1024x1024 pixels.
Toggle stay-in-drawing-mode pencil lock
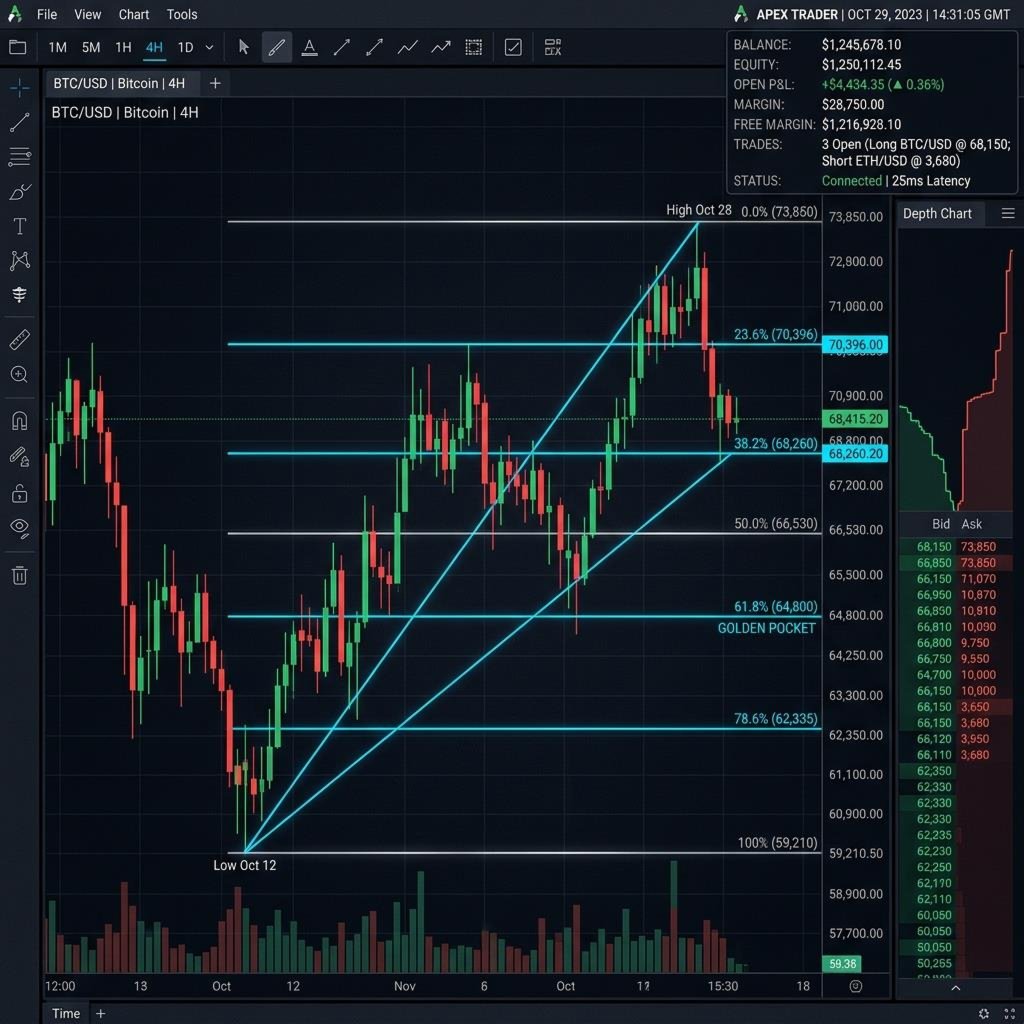[20, 456]
